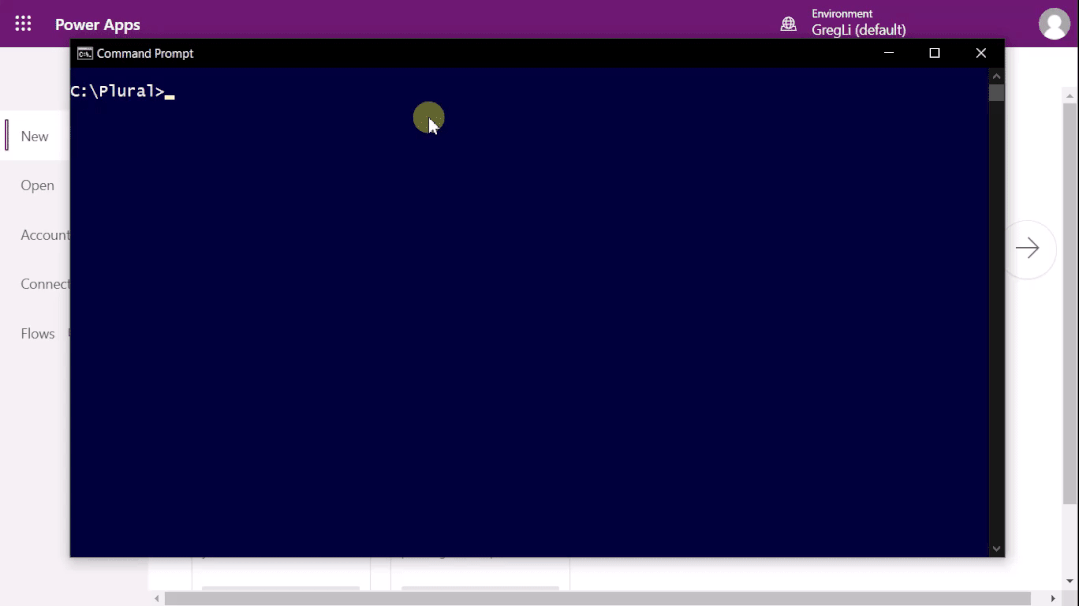Click the C:\Plural> prompt line
This screenshot has width=1079, height=606.
pos(122,91)
